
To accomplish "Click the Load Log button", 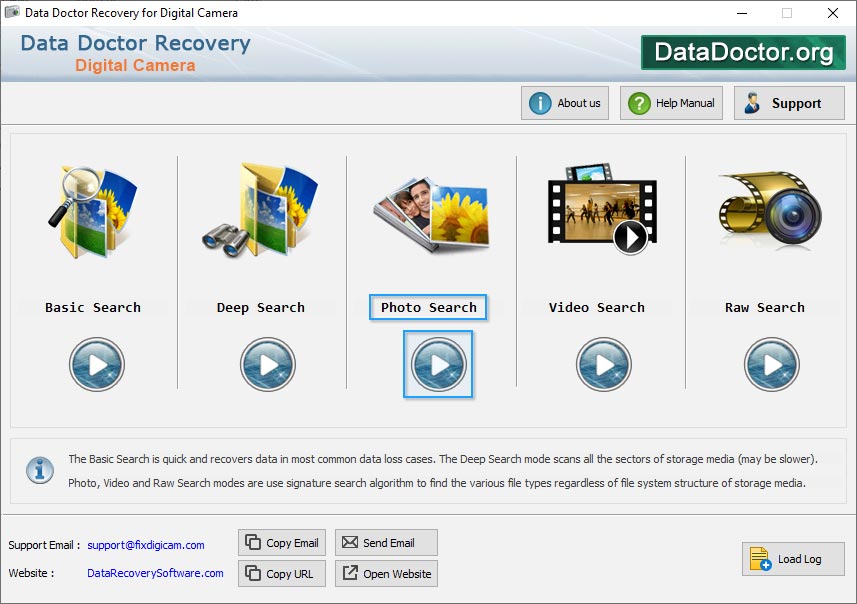I will [793, 559].
